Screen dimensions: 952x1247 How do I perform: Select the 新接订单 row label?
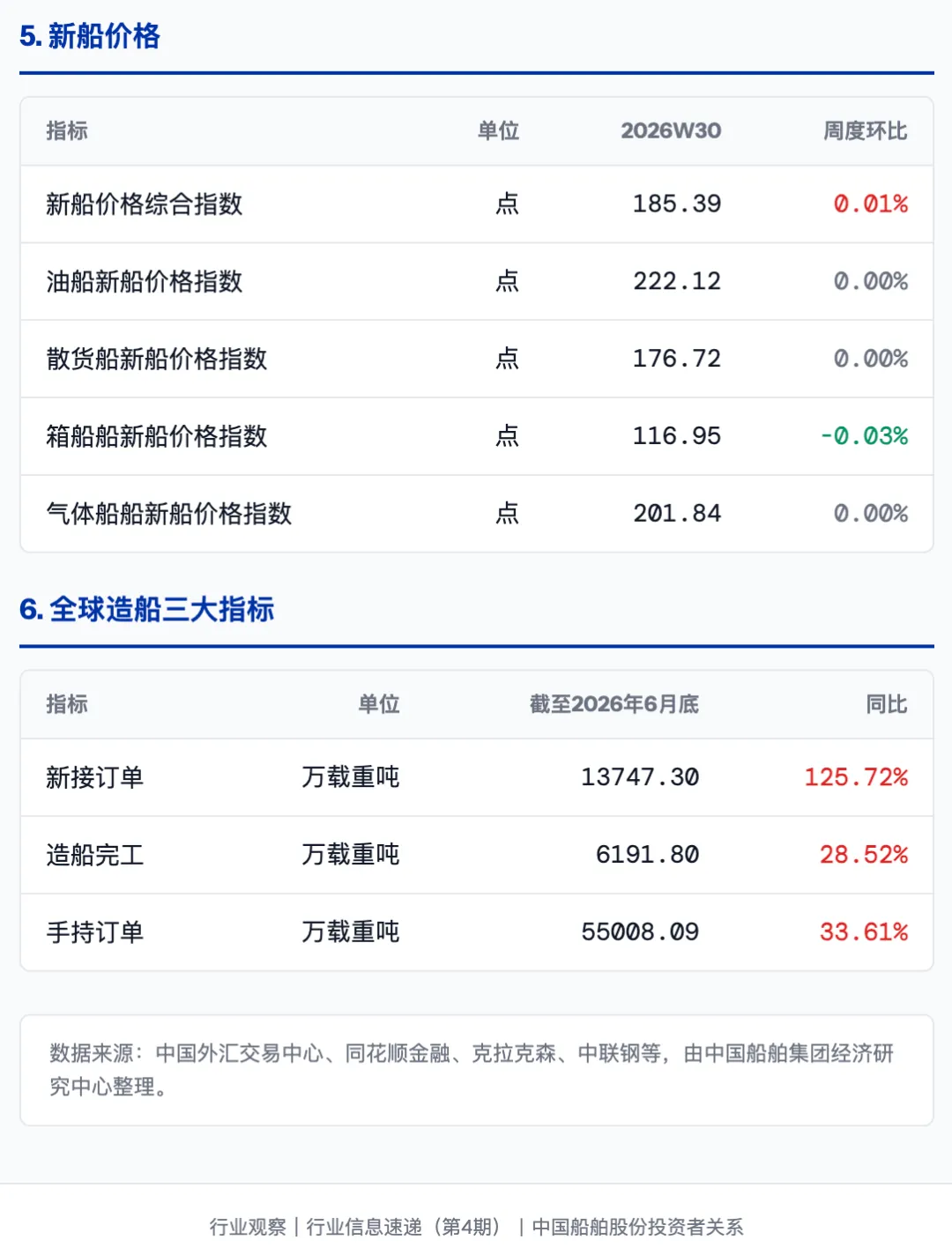click(x=95, y=777)
